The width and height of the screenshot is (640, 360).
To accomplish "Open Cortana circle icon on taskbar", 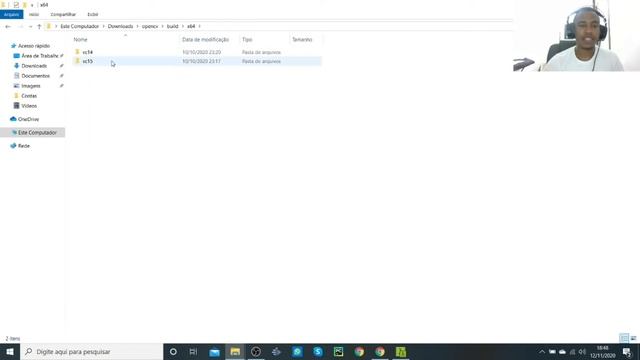I will click(173, 351).
